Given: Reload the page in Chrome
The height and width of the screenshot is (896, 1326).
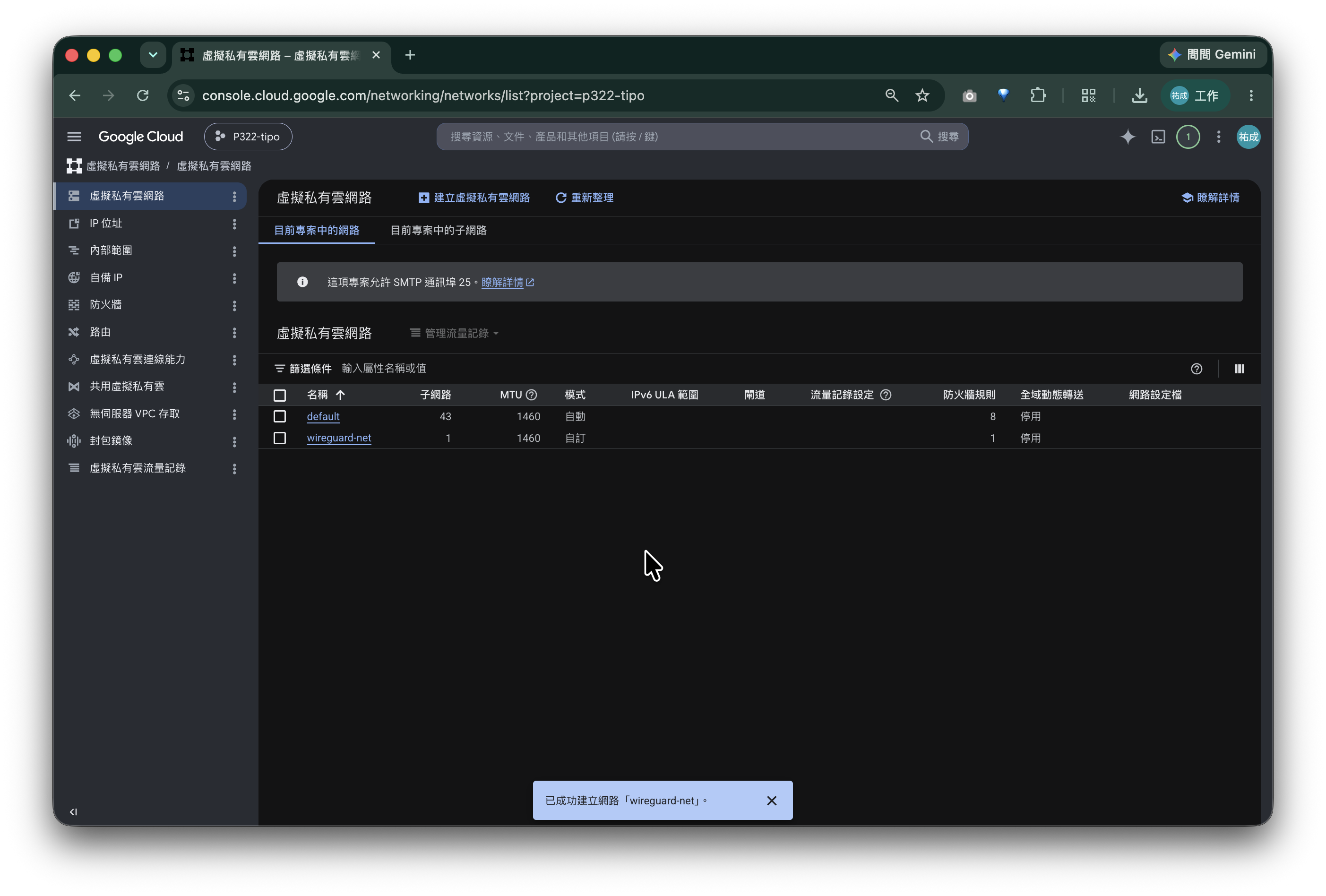Looking at the screenshot, I should click(143, 95).
